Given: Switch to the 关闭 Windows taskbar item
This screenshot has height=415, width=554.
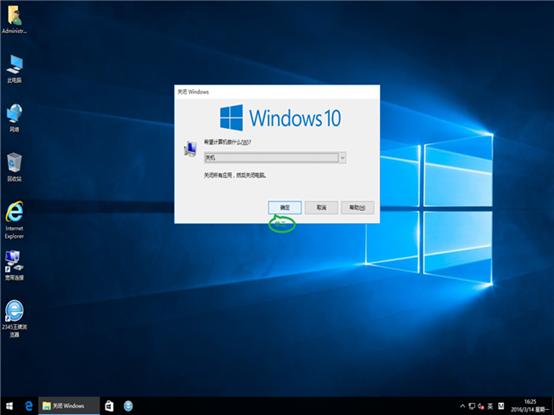Looking at the screenshot, I should pos(69,406).
